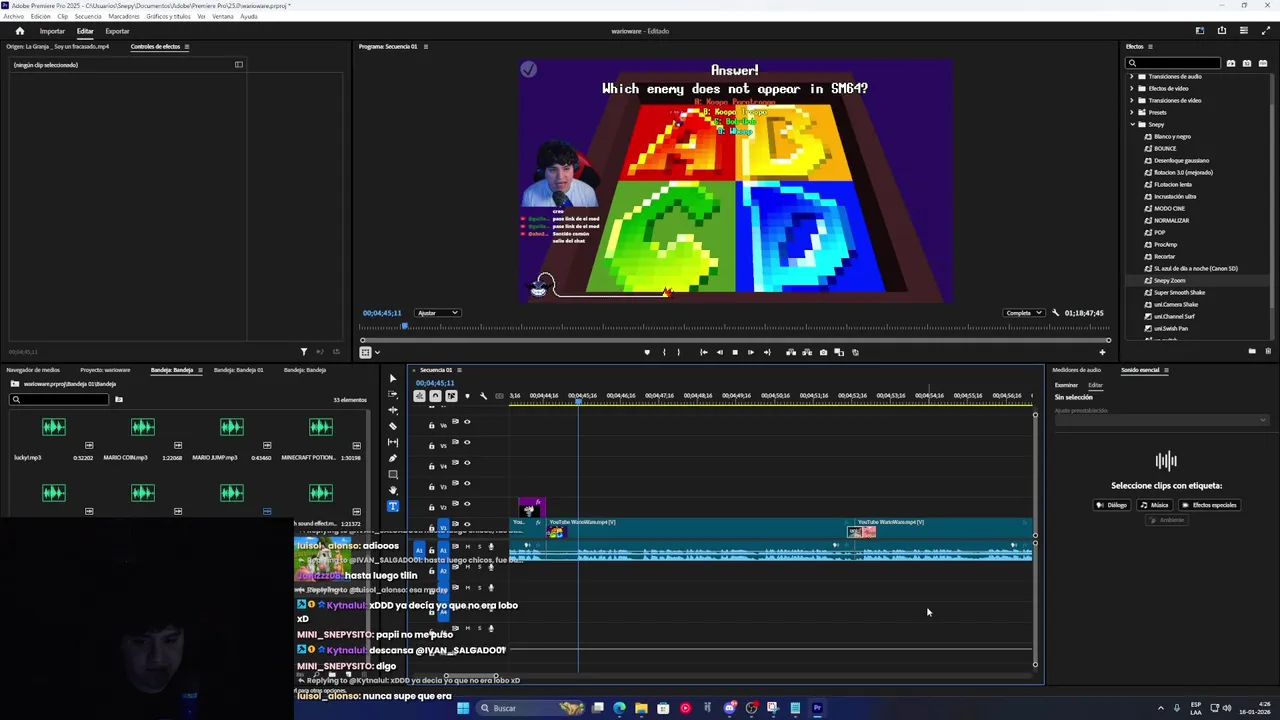The height and width of the screenshot is (720, 1280).
Task: Select the Rectangle tool
Action: (392, 474)
